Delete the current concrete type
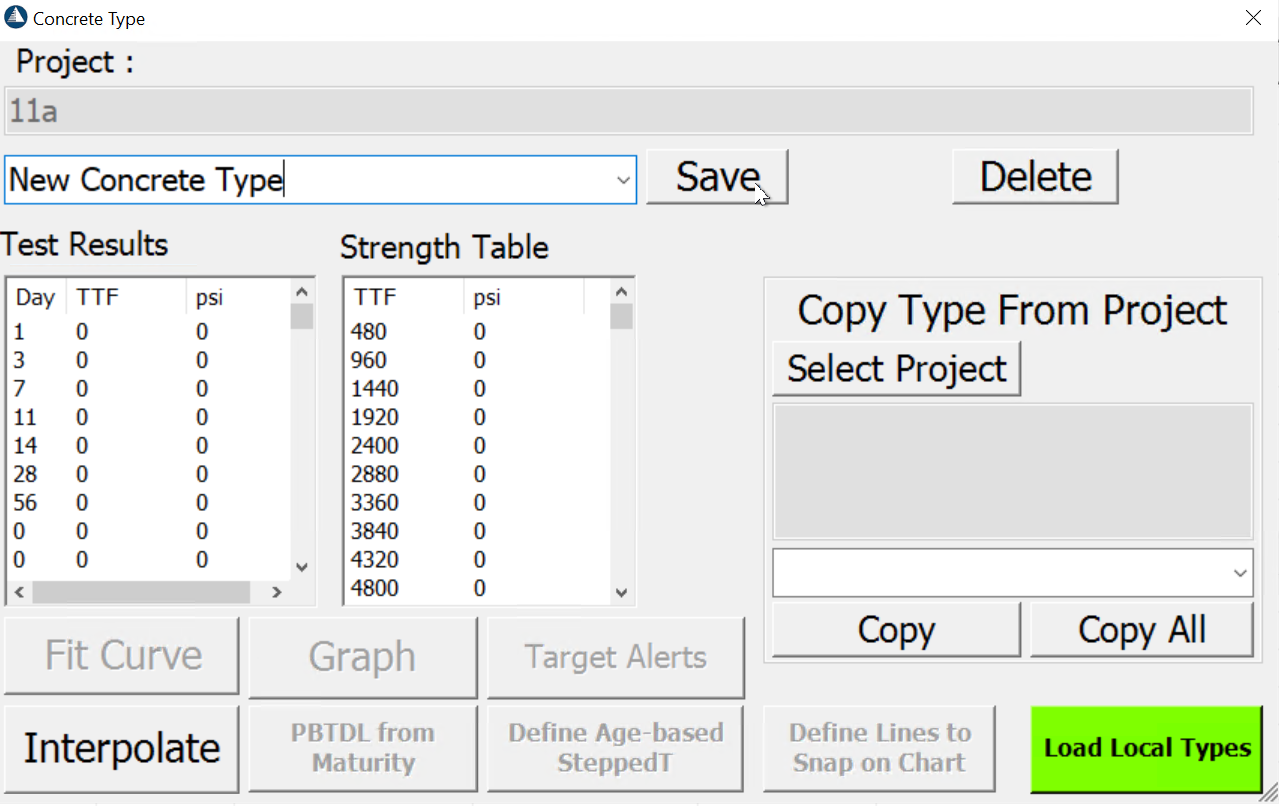 point(1034,177)
